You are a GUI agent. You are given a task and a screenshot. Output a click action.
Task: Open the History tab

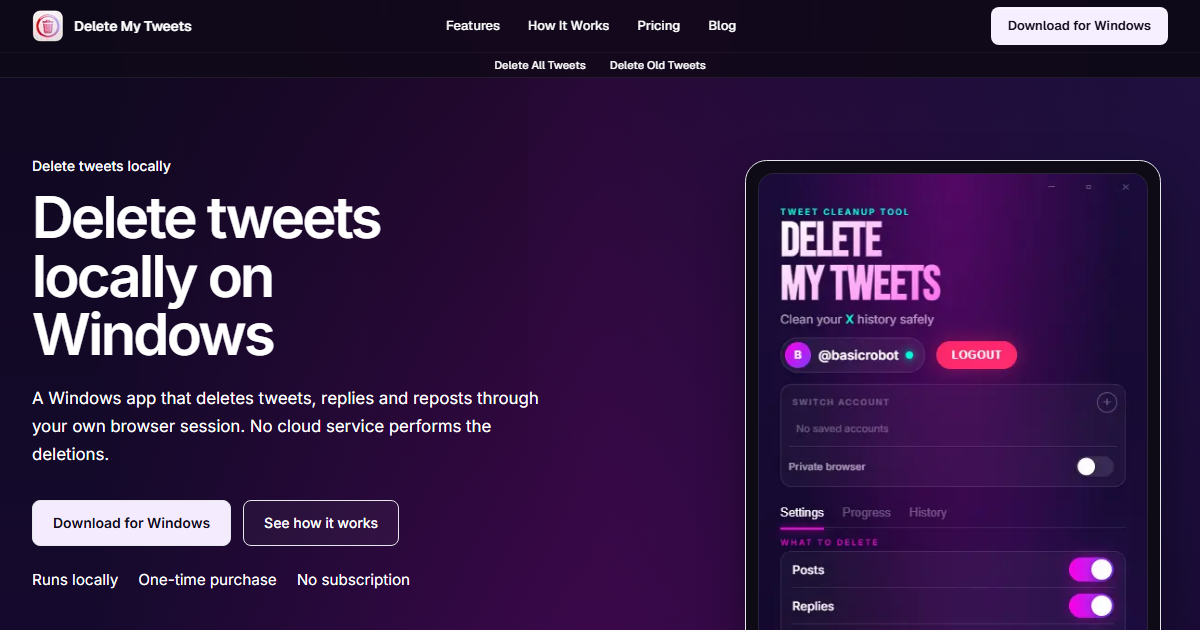928,512
